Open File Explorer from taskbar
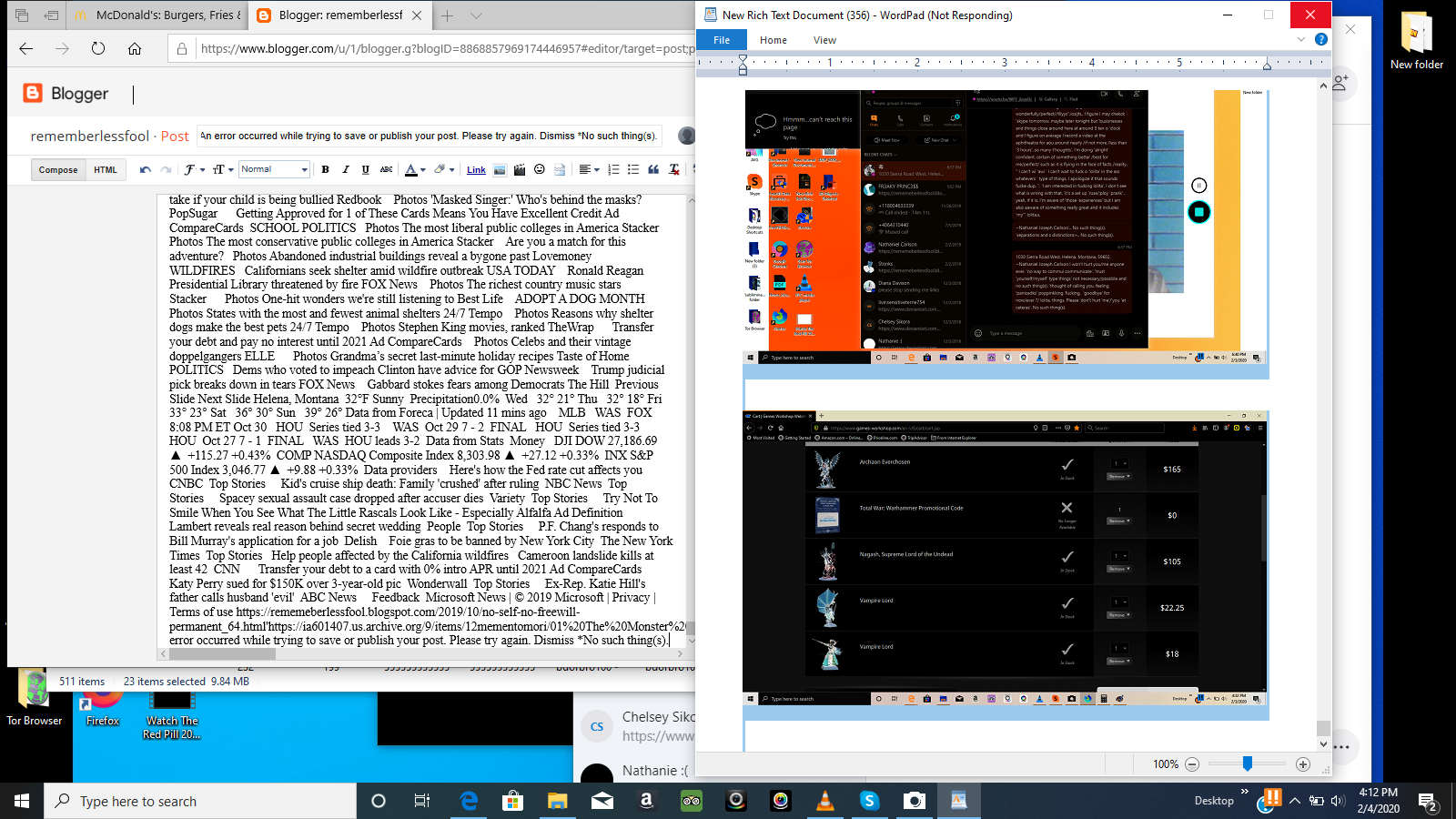 pyautogui.click(x=558, y=801)
